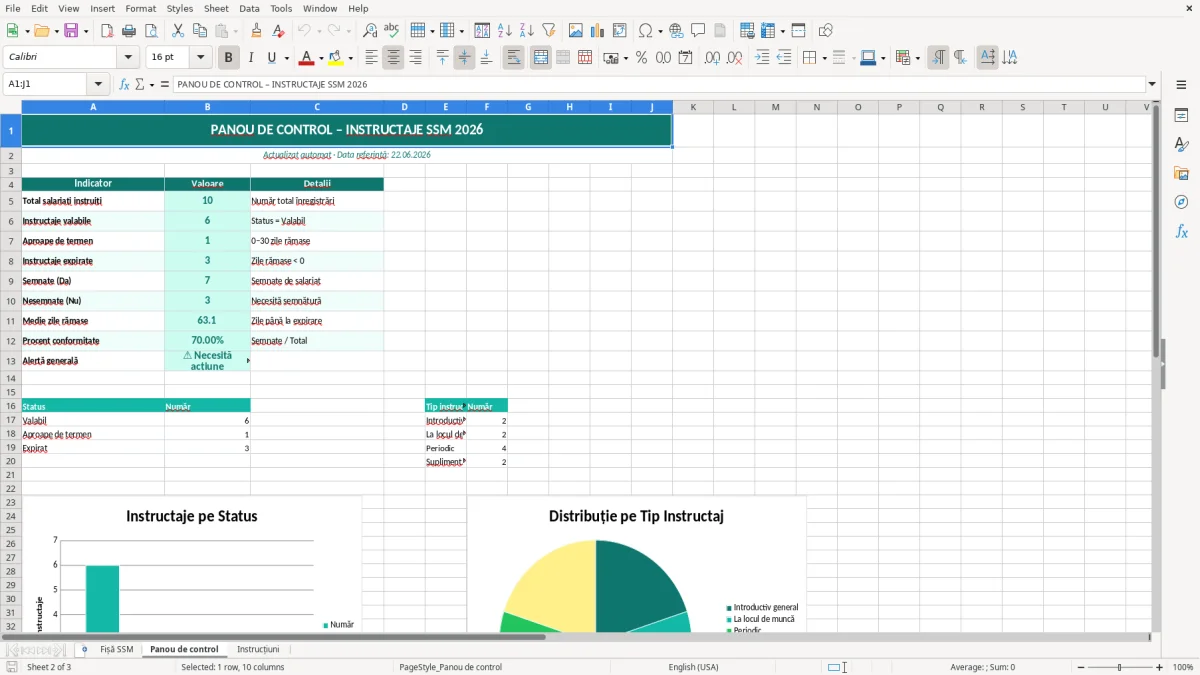This screenshot has width=1200, height=675.
Task: Insert Comment icon
Action: coord(699,31)
